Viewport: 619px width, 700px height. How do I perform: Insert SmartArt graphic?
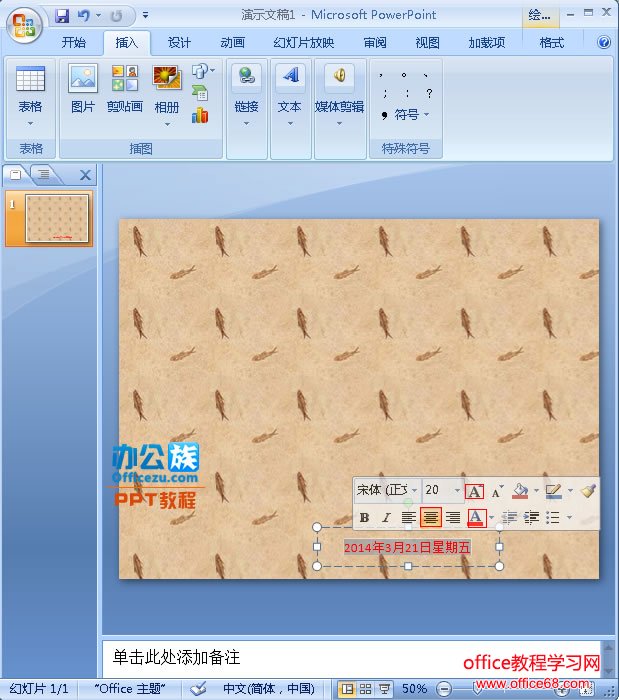point(199,93)
